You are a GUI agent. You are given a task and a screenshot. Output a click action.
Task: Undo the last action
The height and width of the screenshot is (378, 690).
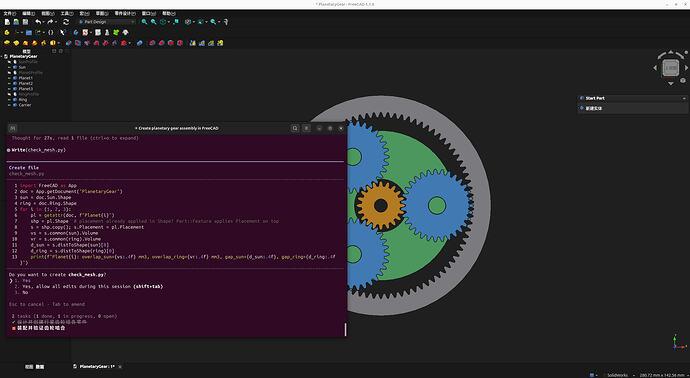(x=38, y=22)
